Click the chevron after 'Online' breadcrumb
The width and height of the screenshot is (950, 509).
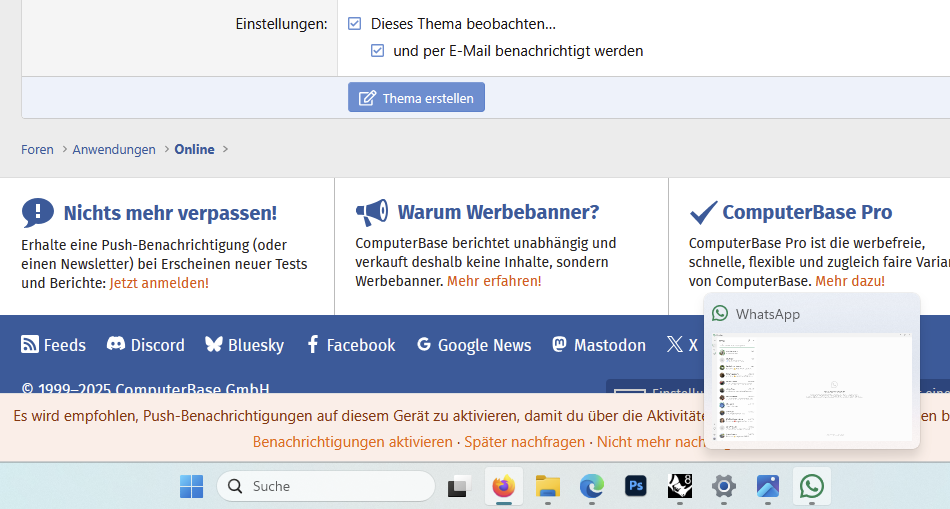pos(225,149)
